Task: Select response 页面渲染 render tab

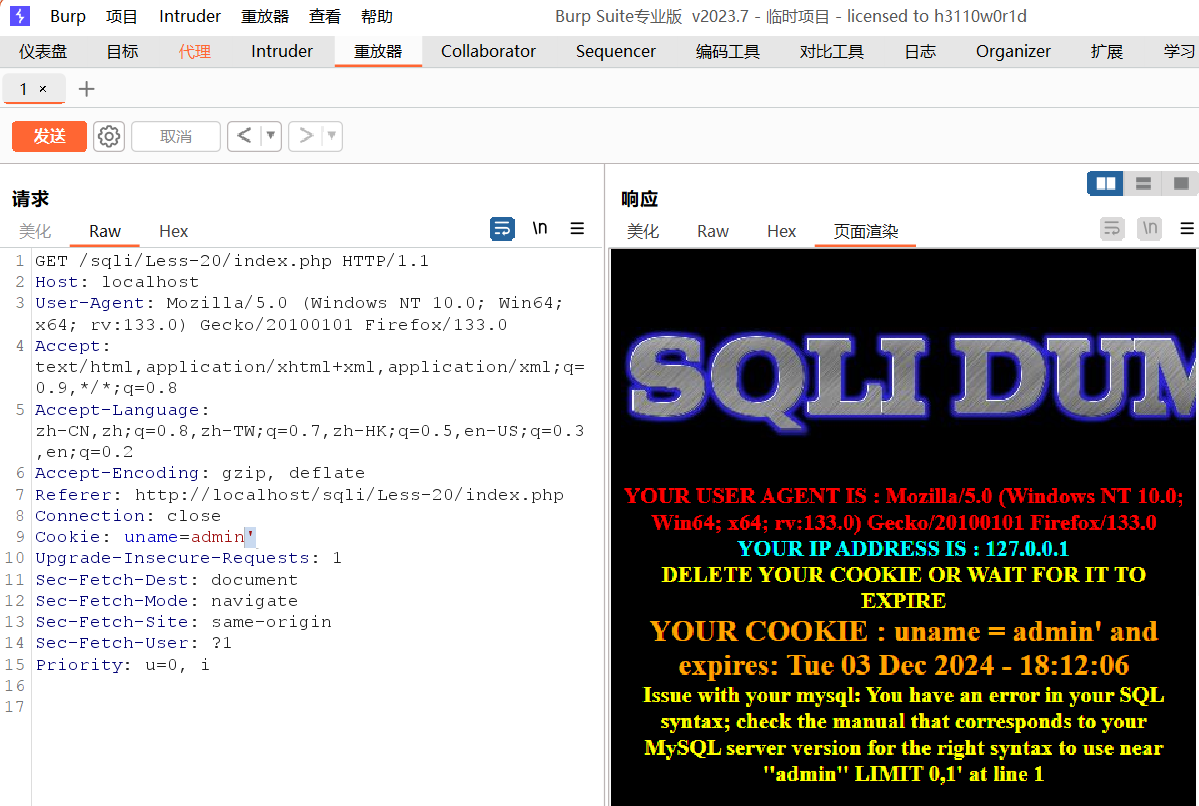Action: point(866,231)
